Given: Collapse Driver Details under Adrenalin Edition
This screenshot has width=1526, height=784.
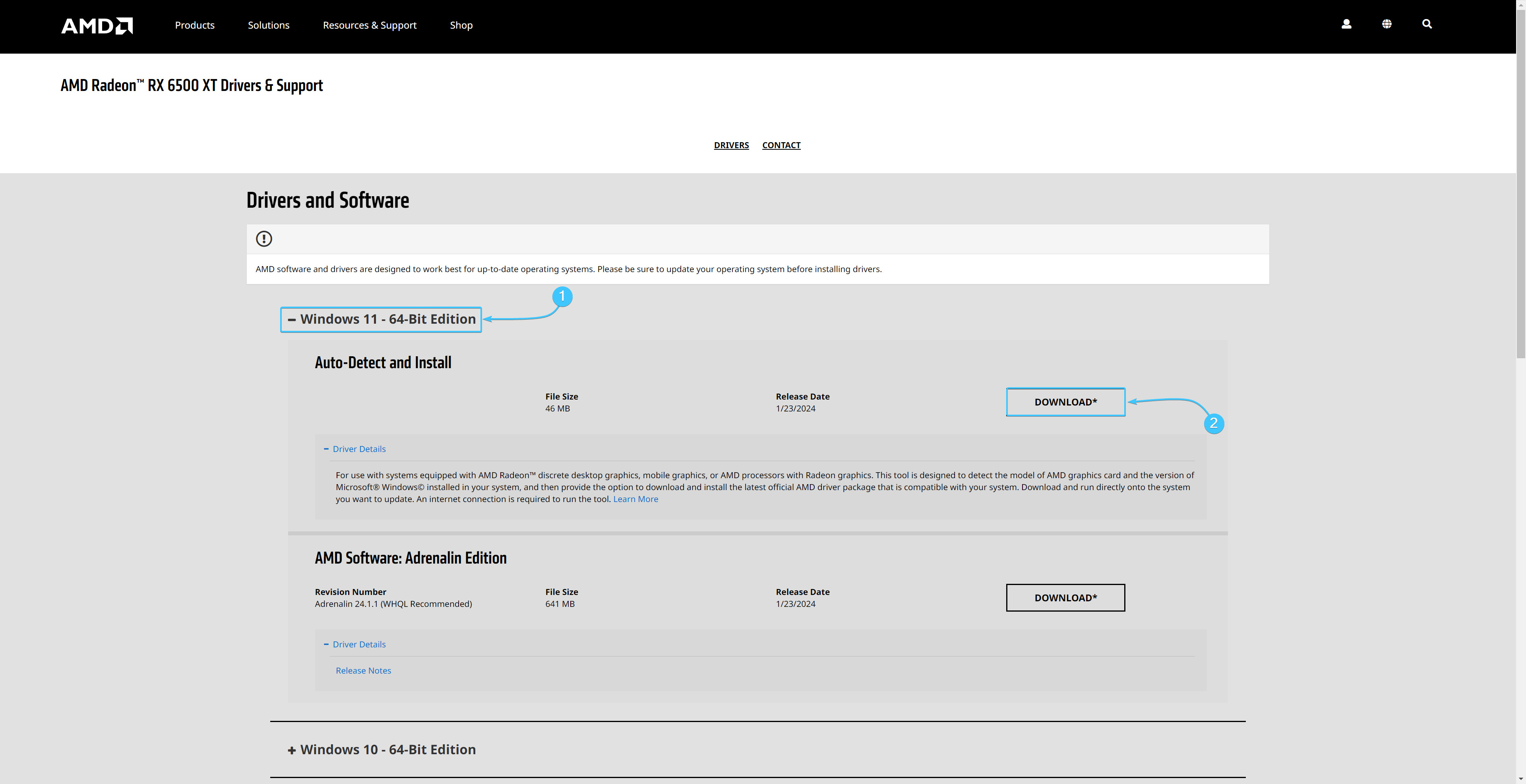Looking at the screenshot, I should [359, 644].
